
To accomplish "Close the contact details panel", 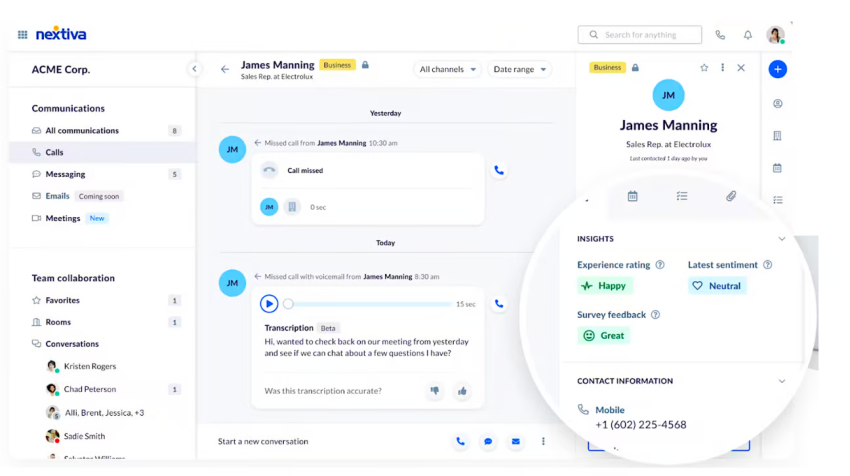I will (741, 68).
